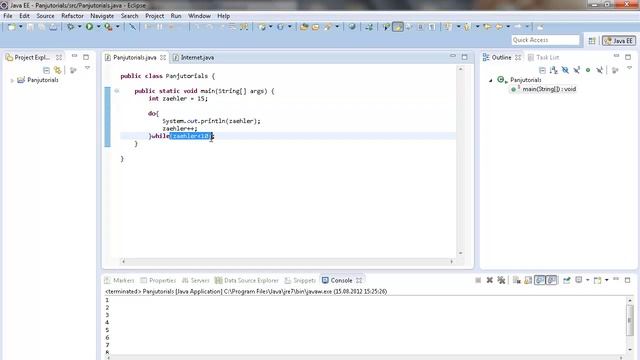The height and width of the screenshot is (360, 640).
Task: Click the New file toolbar icon
Action: 12,27
